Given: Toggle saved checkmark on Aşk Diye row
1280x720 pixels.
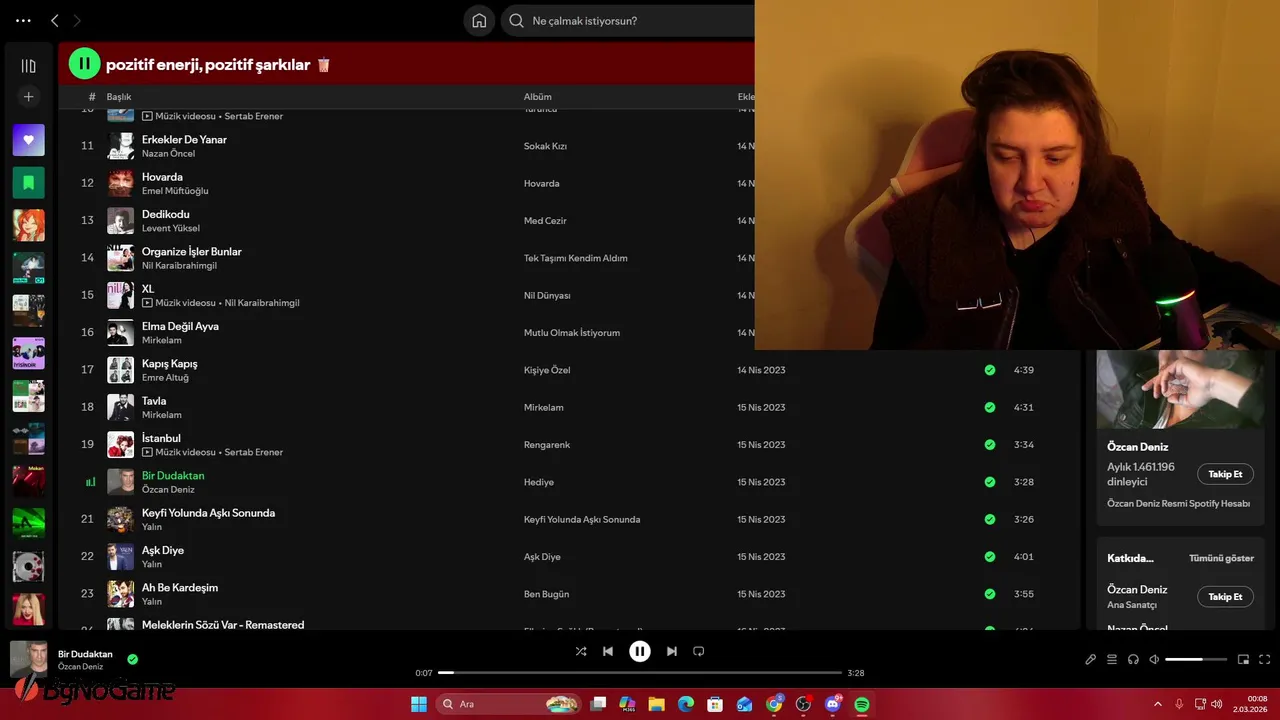Looking at the screenshot, I should point(990,556).
